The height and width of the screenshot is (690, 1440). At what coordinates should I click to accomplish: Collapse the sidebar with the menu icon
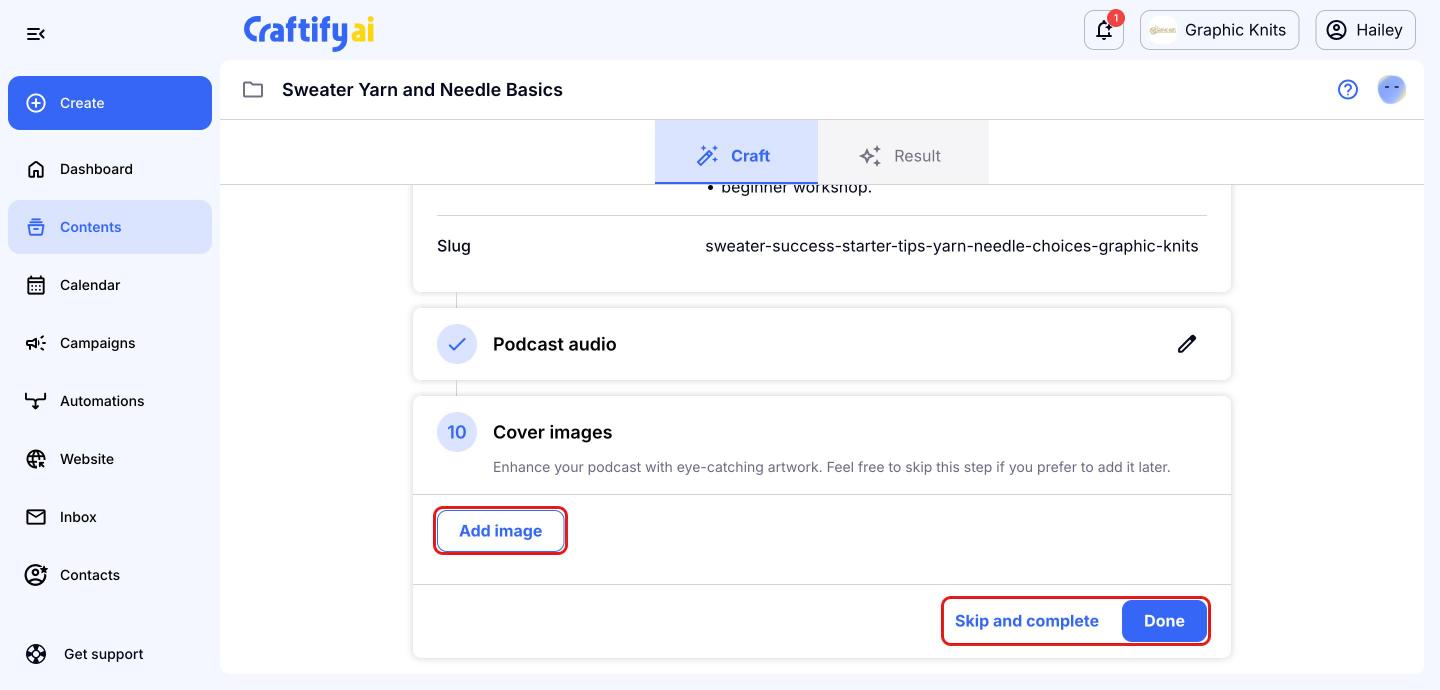coord(36,34)
